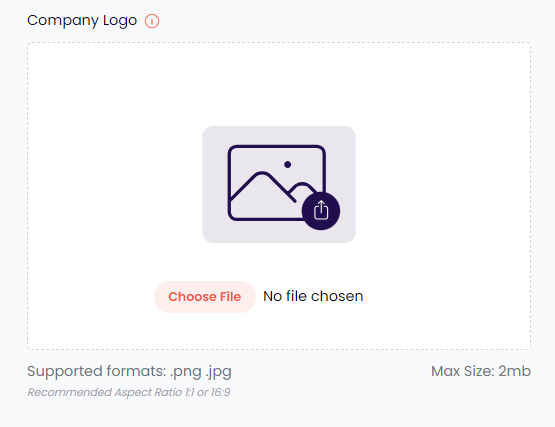Open file picker with Choose File

point(205,297)
